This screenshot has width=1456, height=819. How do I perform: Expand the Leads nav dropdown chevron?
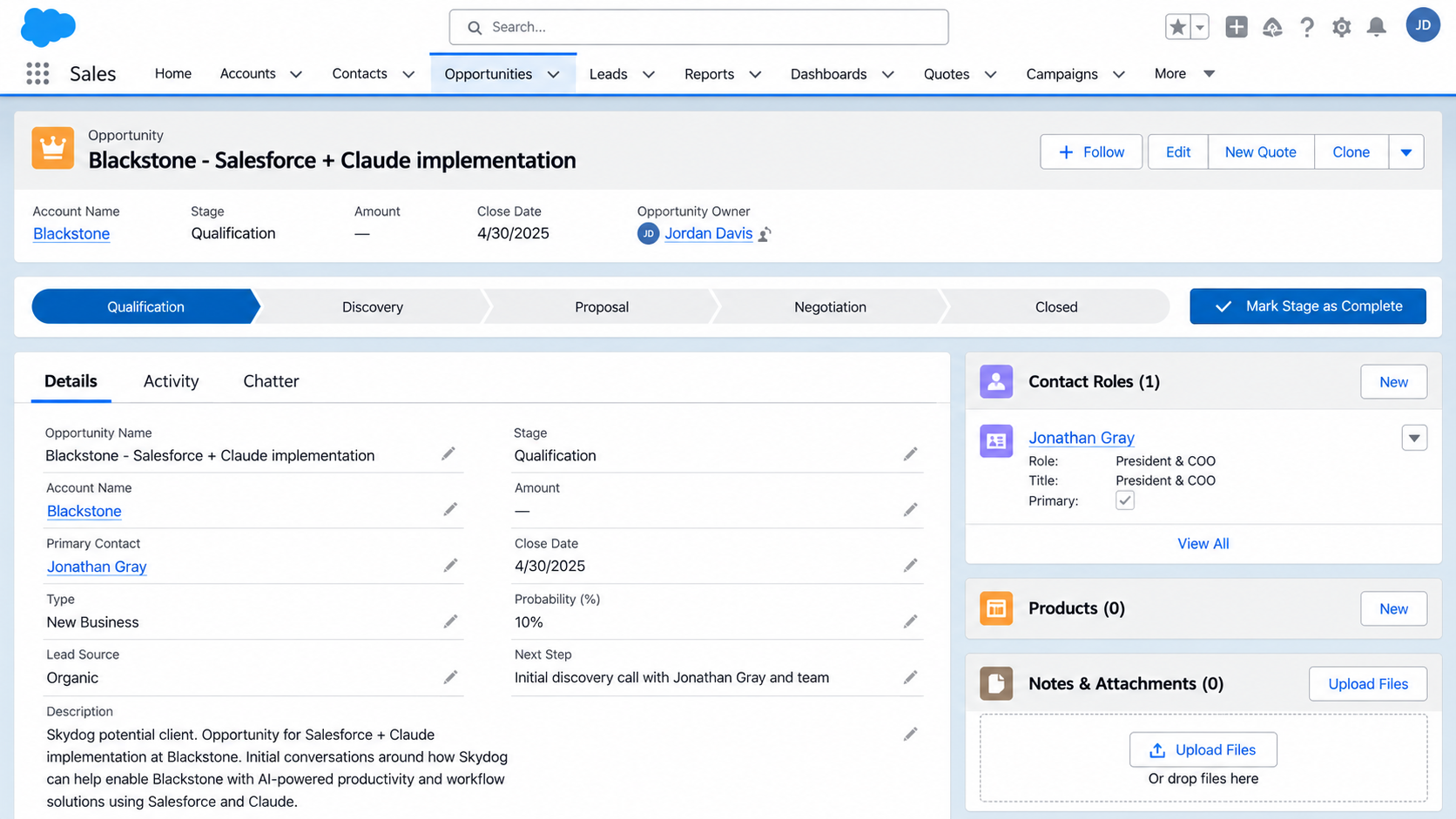click(649, 74)
